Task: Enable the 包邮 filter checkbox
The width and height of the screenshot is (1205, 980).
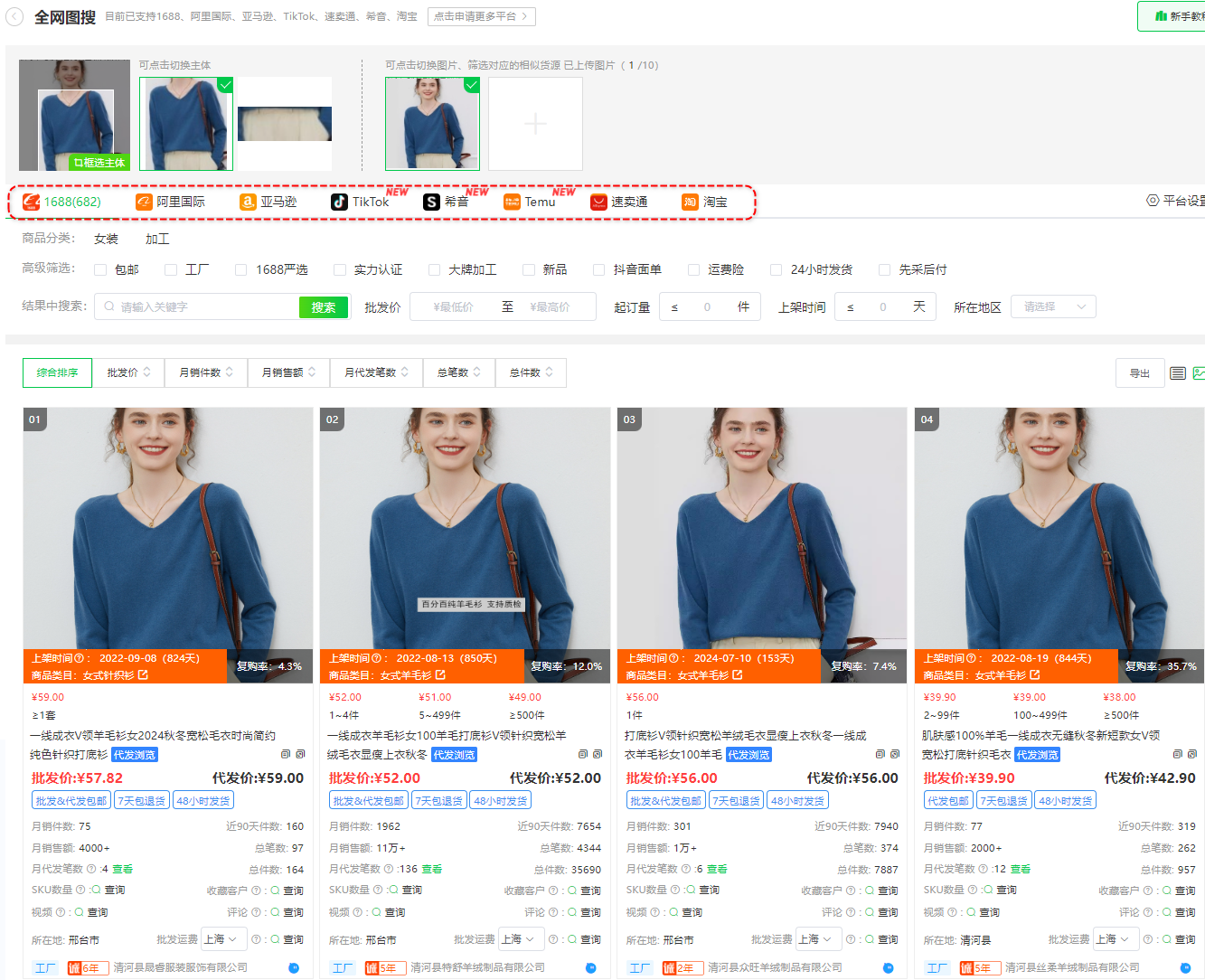Action: (x=100, y=269)
